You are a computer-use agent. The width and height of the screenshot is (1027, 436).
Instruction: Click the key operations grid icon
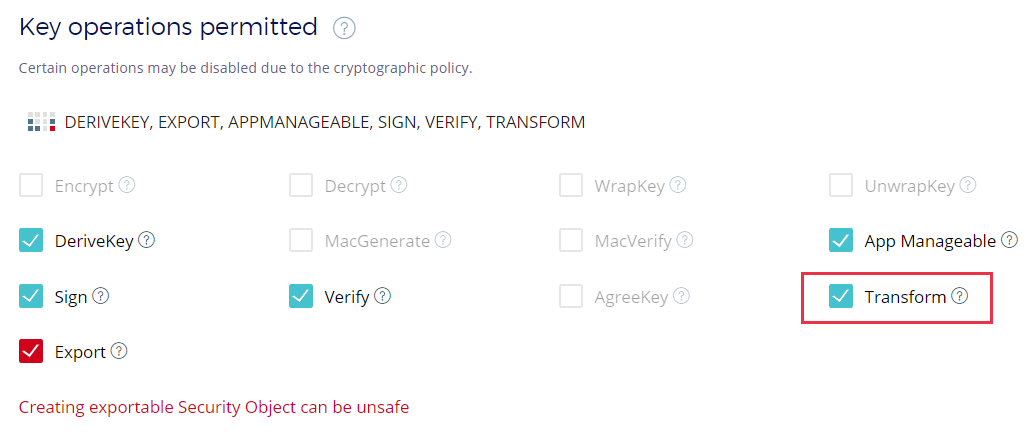tap(41, 123)
